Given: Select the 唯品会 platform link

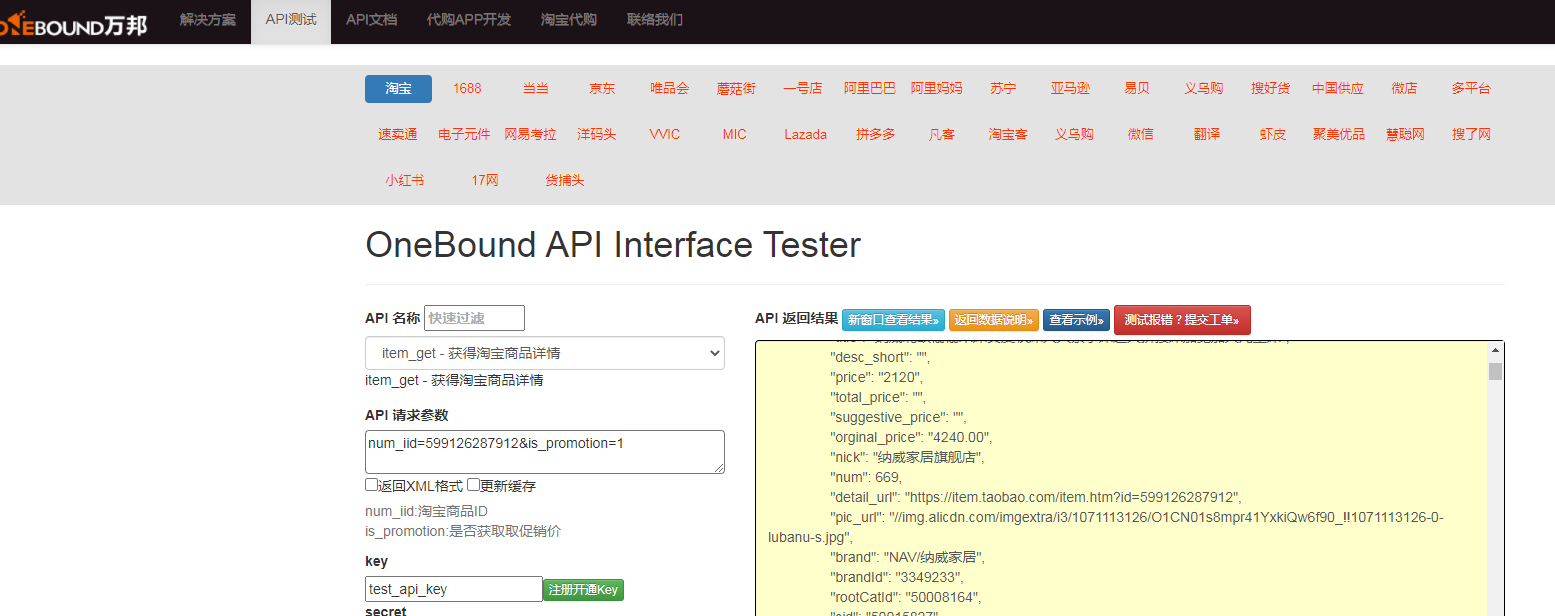Looking at the screenshot, I should [x=669, y=88].
